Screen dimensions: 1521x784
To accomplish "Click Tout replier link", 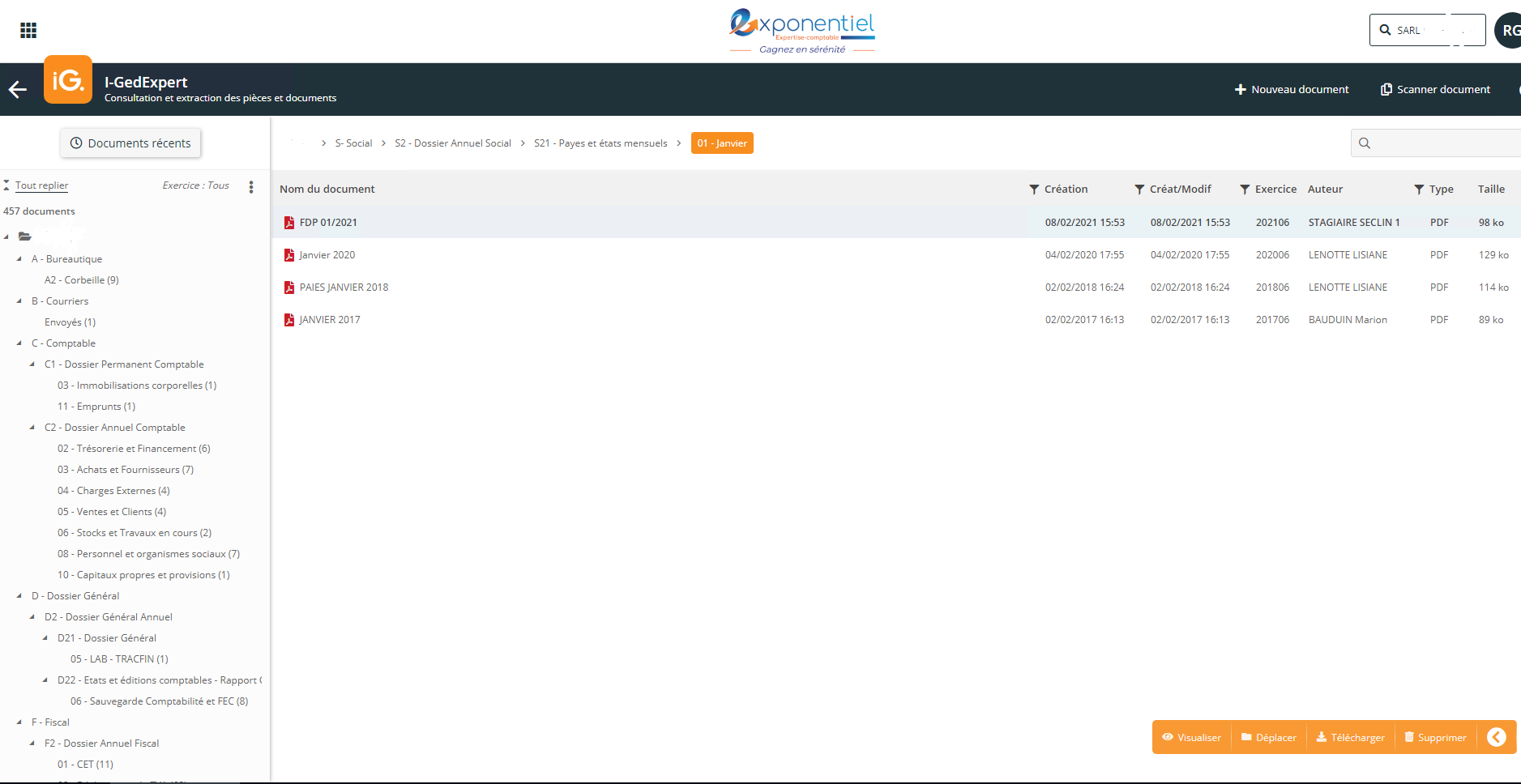I will pyautogui.click(x=41, y=185).
